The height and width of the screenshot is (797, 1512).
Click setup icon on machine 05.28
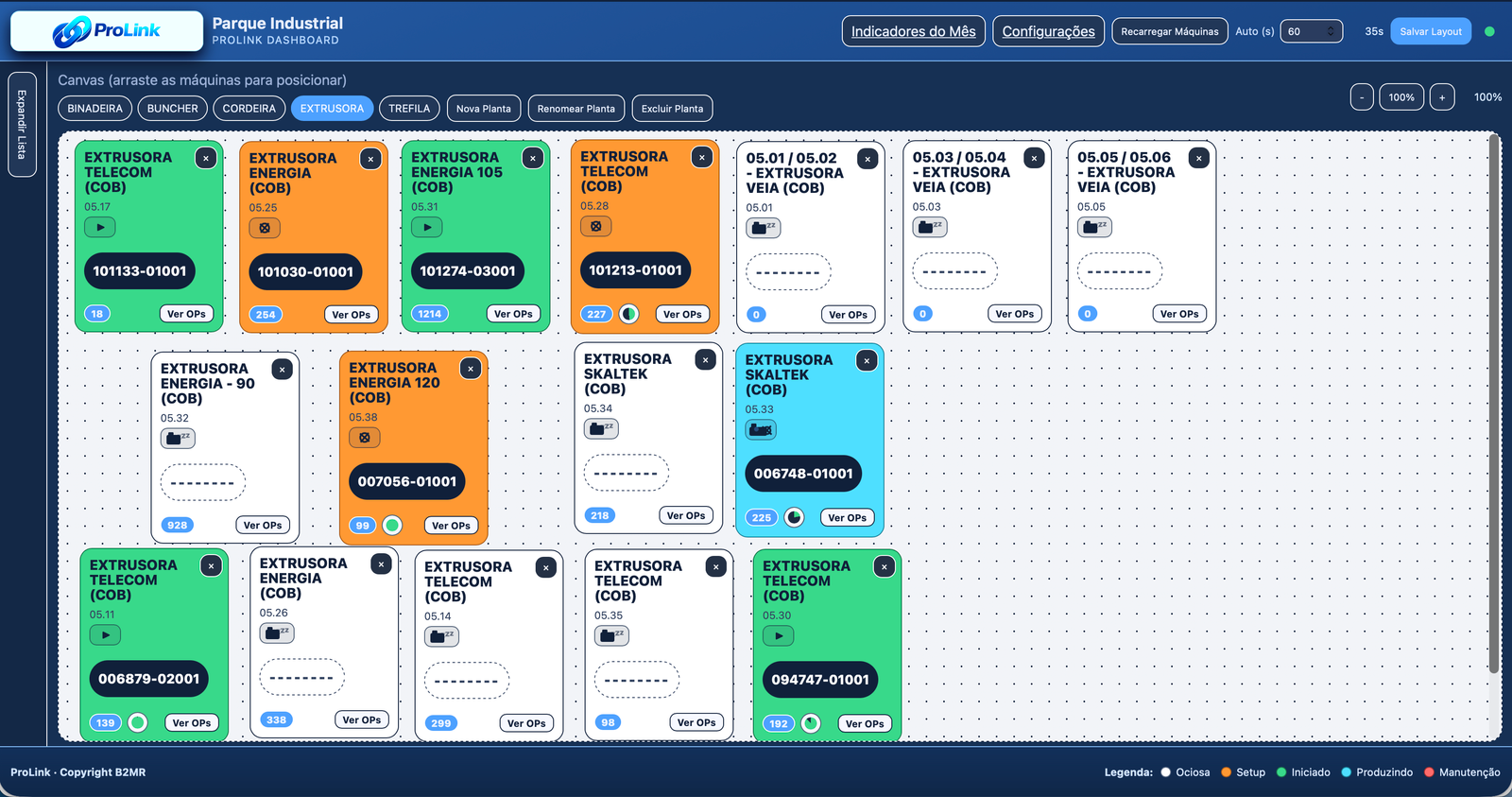tap(596, 226)
